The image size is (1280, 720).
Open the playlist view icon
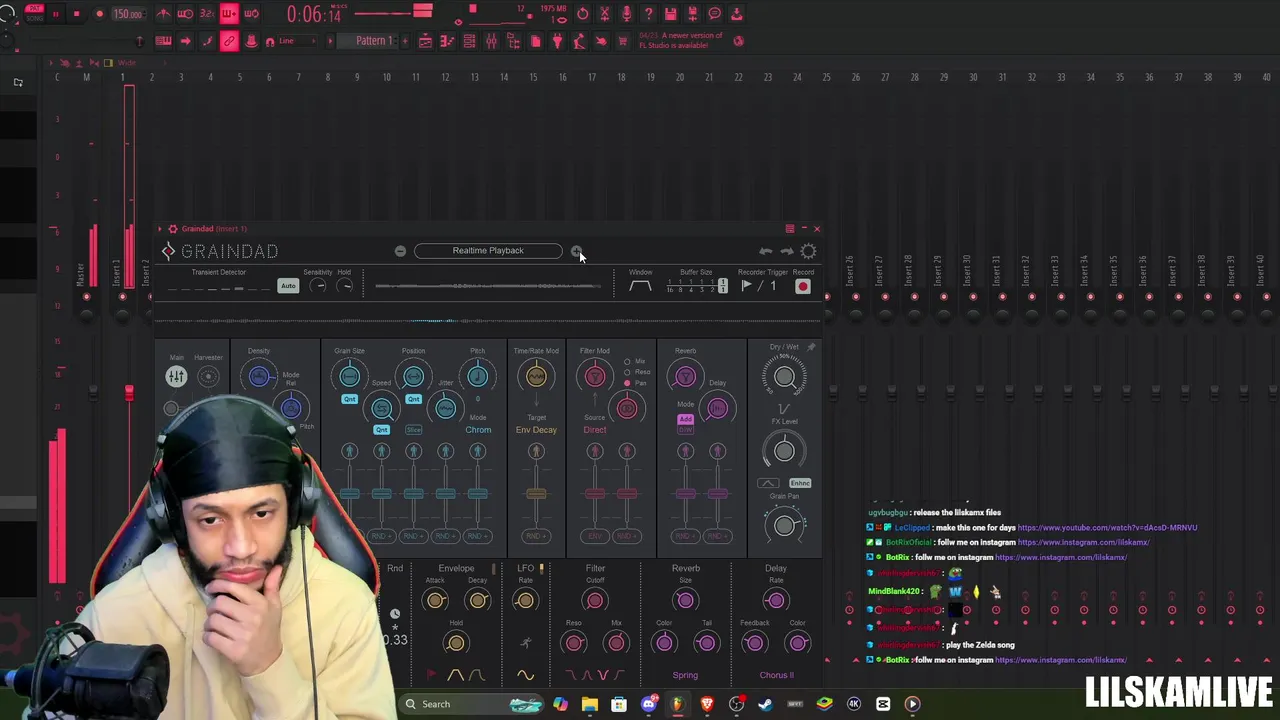pyautogui.click(x=425, y=41)
